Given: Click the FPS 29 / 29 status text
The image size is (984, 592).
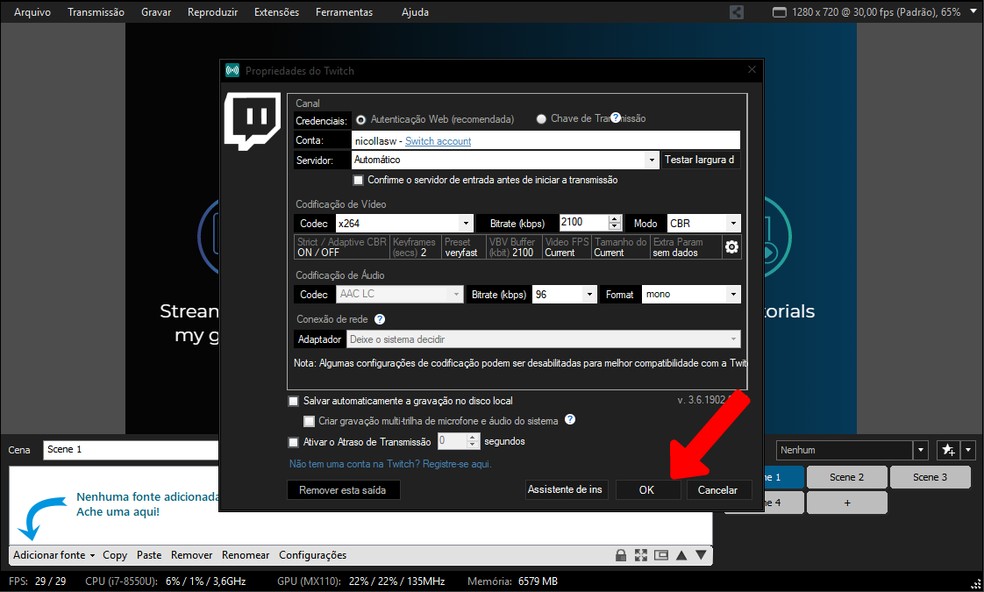Looking at the screenshot, I should (x=37, y=581).
